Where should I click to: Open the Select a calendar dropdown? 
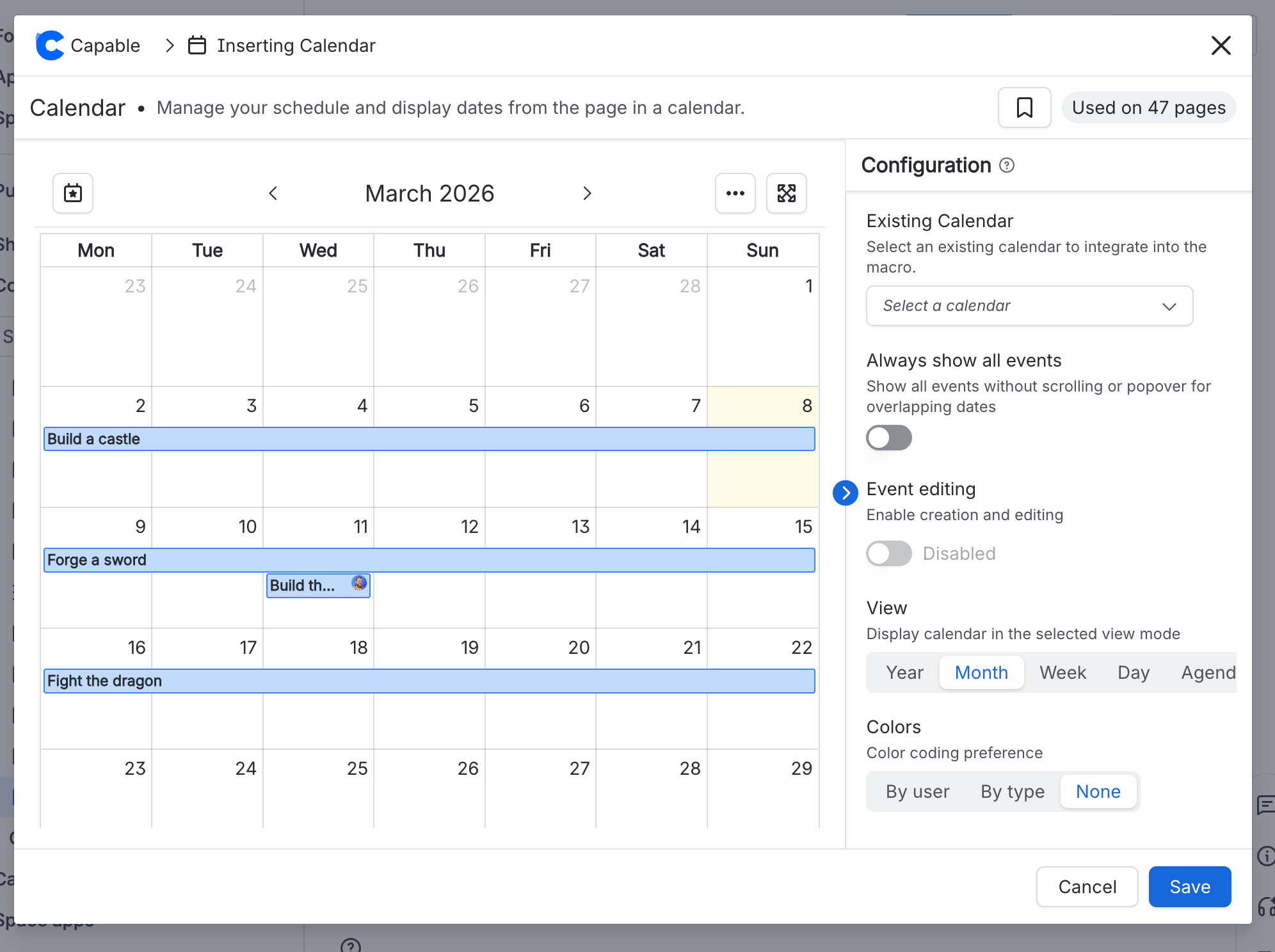point(1029,306)
